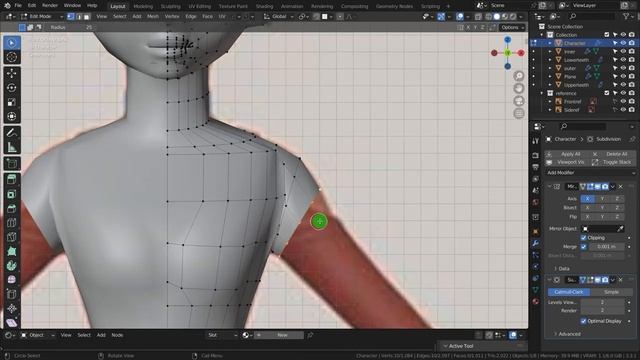Select the Scale tool

(x=11, y=102)
